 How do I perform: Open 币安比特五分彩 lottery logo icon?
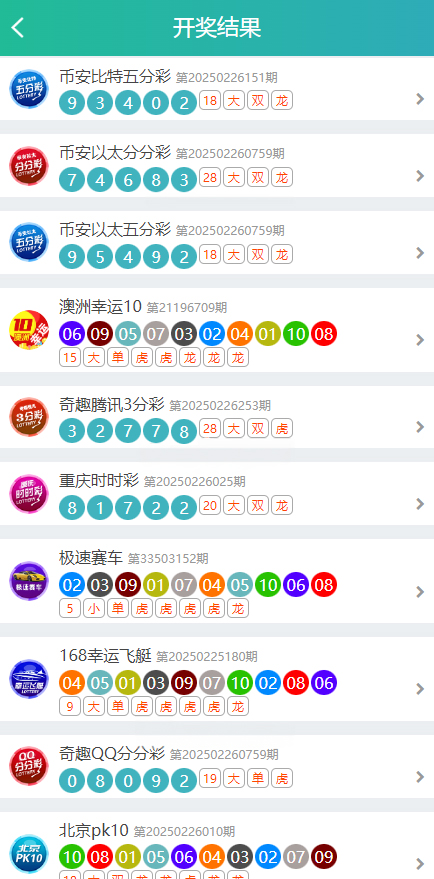click(29, 89)
